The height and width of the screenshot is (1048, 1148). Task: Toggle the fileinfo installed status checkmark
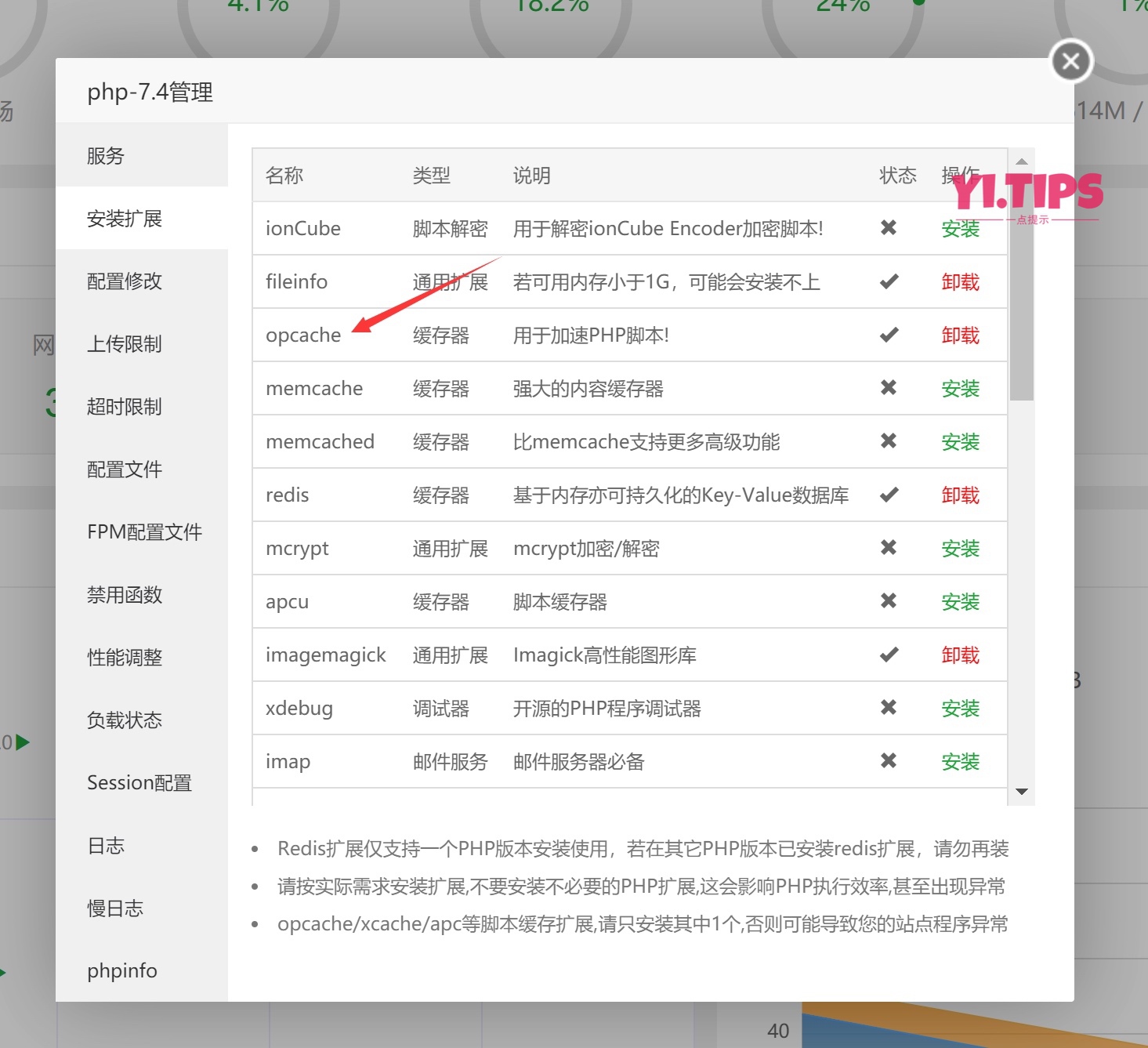[x=888, y=281]
